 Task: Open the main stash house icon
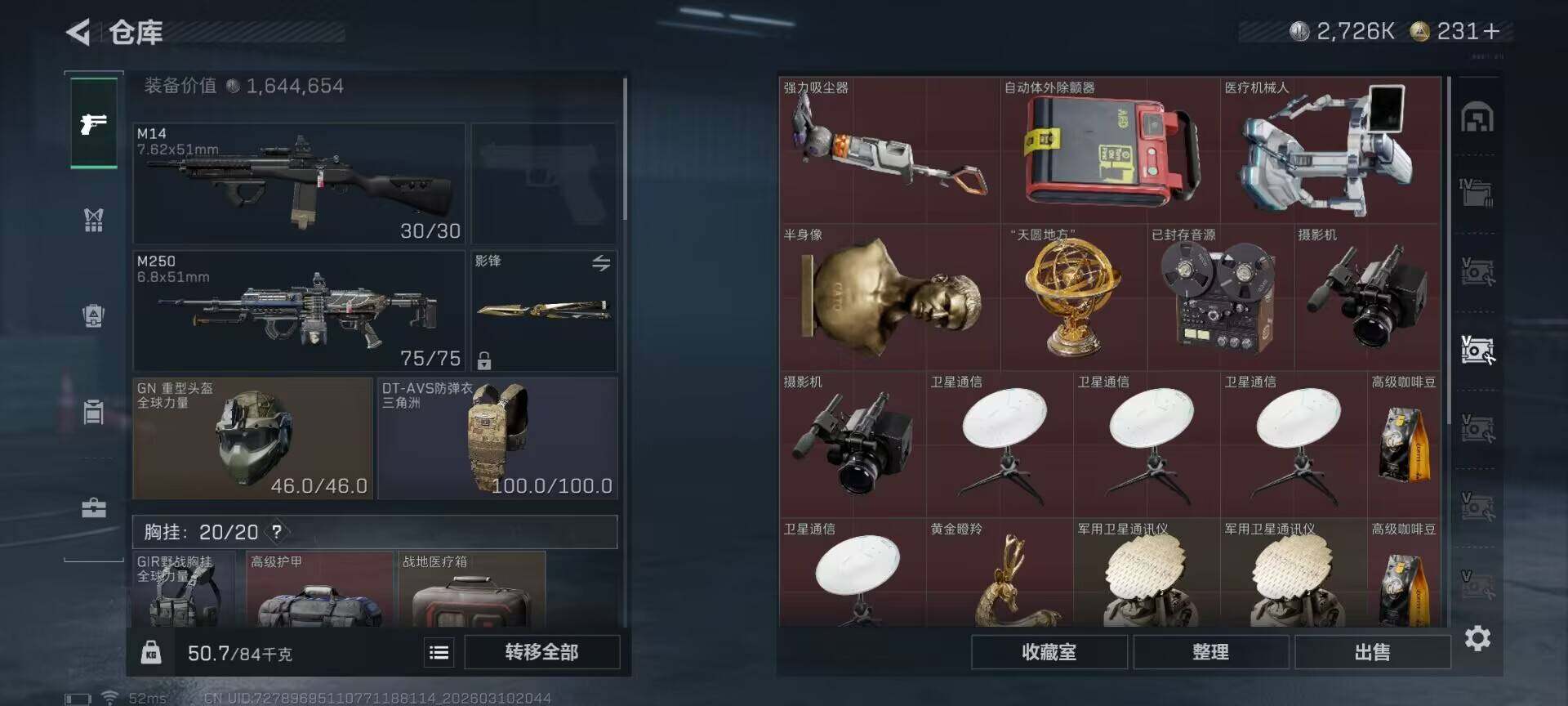click(1477, 118)
